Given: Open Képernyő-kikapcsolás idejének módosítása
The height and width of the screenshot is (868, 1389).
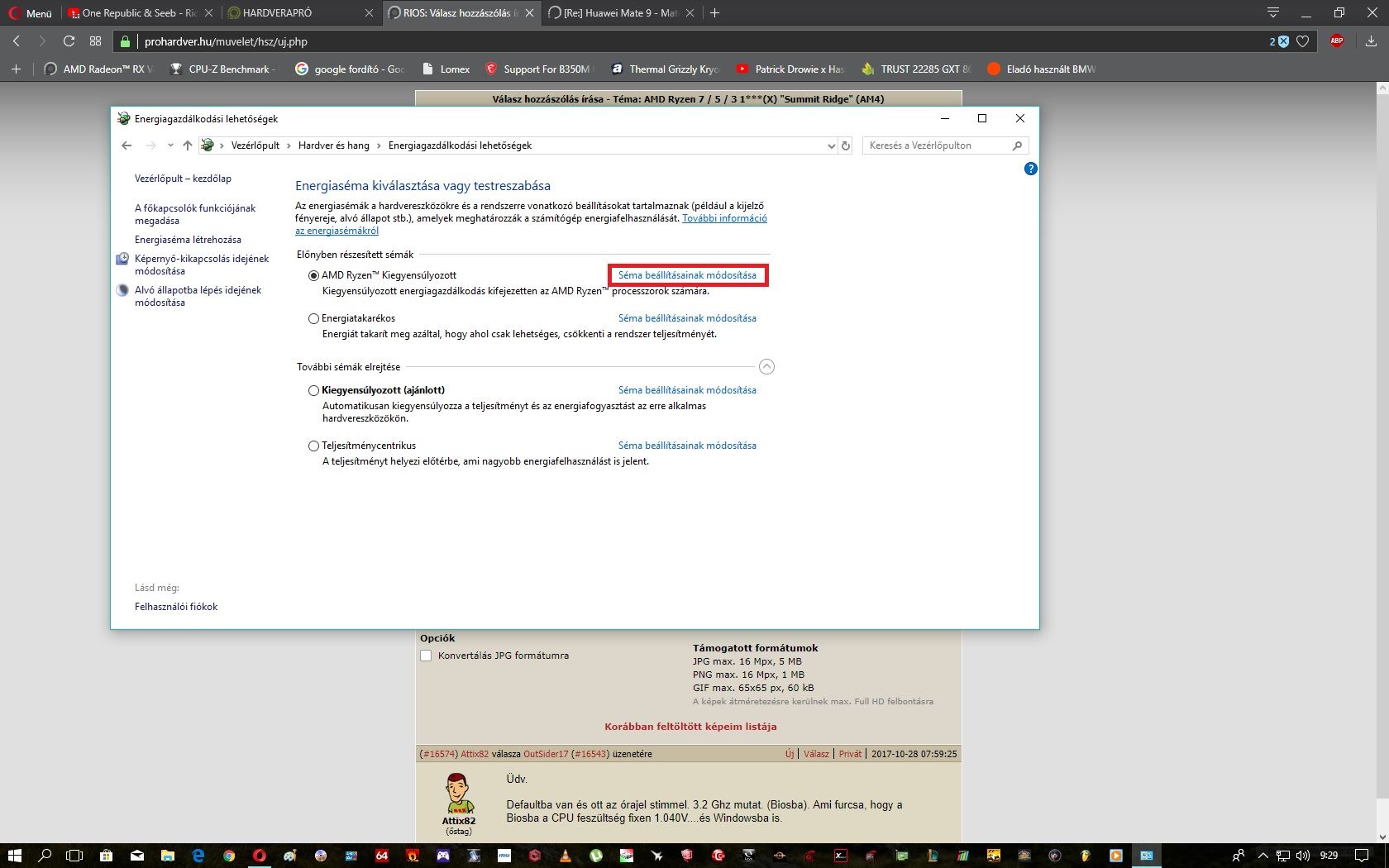Looking at the screenshot, I should coord(202,265).
